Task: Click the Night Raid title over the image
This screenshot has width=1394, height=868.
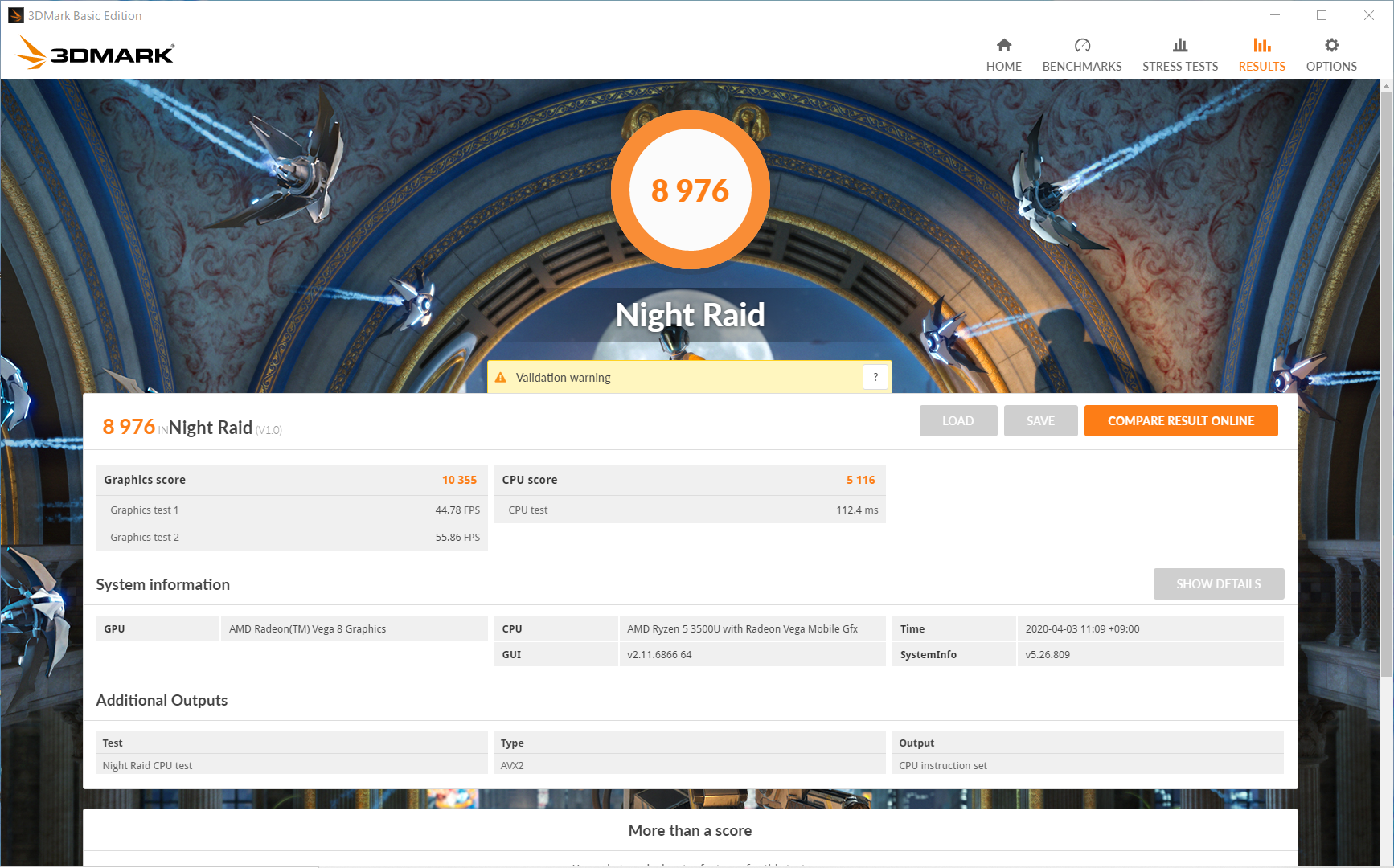Action: click(690, 314)
